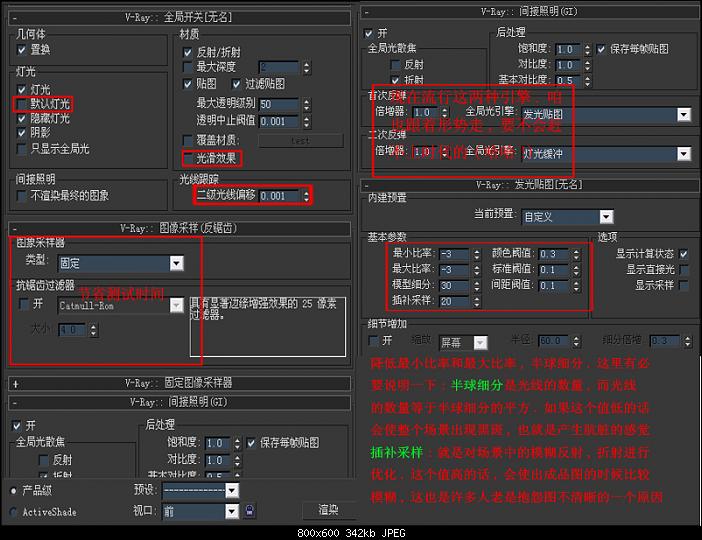Toggle the 置换 displacement checkbox
The height and width of the screenshot is (540, 702).
(x=21, y=50)
